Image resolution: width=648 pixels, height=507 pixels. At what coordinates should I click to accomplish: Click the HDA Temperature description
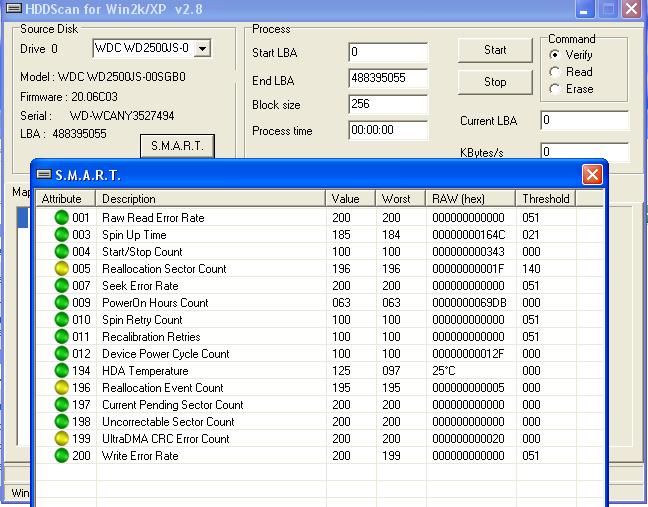145,371
